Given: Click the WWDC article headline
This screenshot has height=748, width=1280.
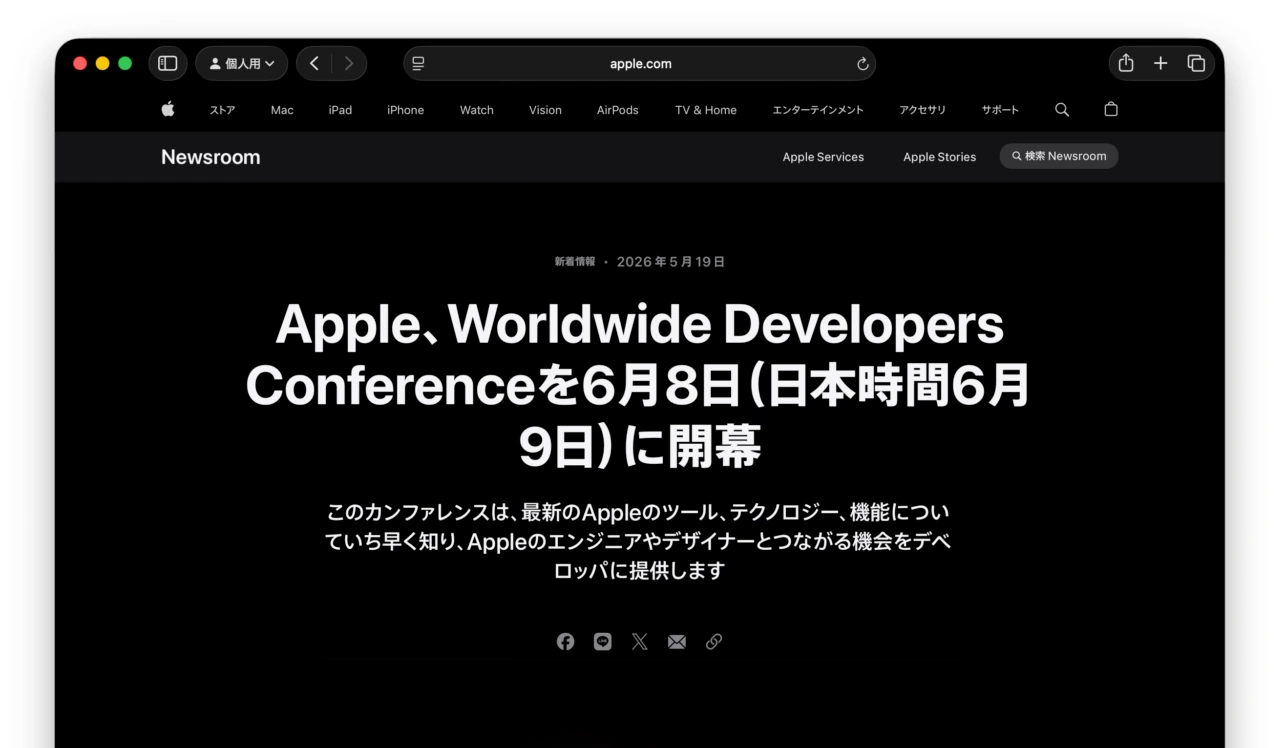Looking at the screenshot, I should click(x=640, y=385).
